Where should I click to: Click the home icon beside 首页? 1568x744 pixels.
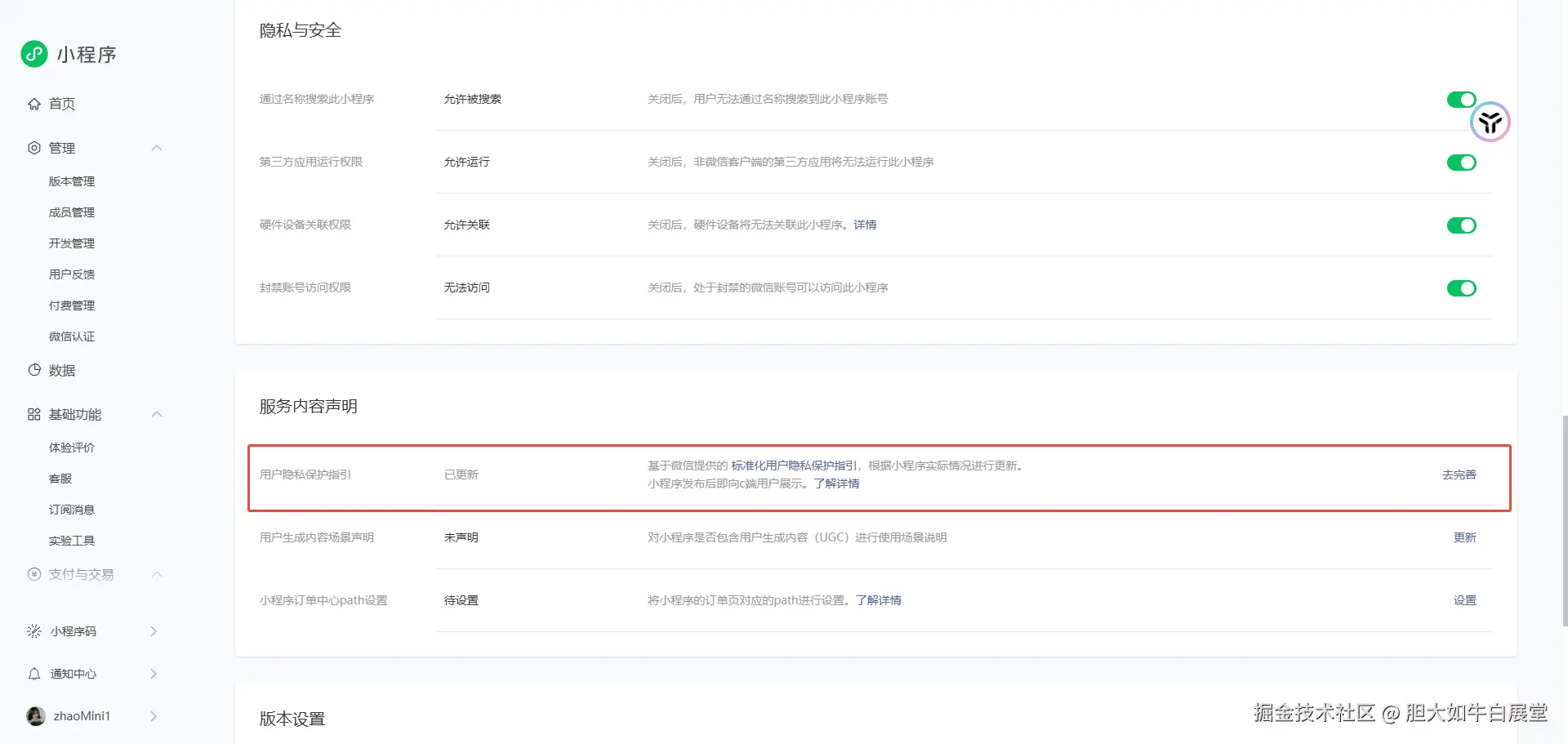click(x=34, y=104)
